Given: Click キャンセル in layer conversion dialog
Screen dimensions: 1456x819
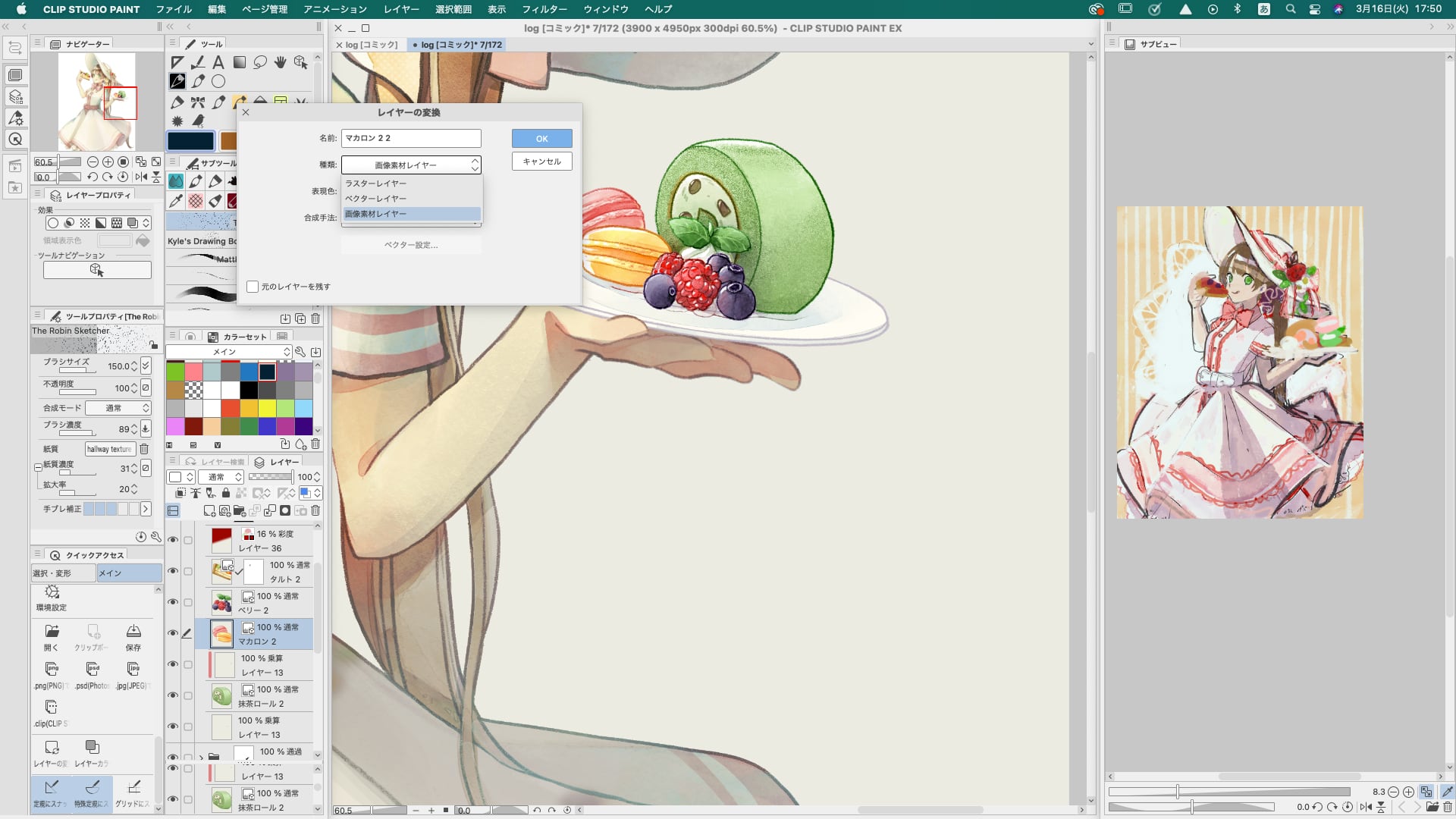Looking at the screenshot, I should click(541, 162).
